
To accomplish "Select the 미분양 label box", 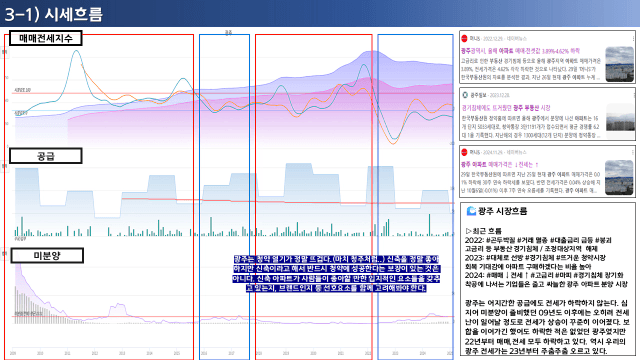I will coord(47,256).
